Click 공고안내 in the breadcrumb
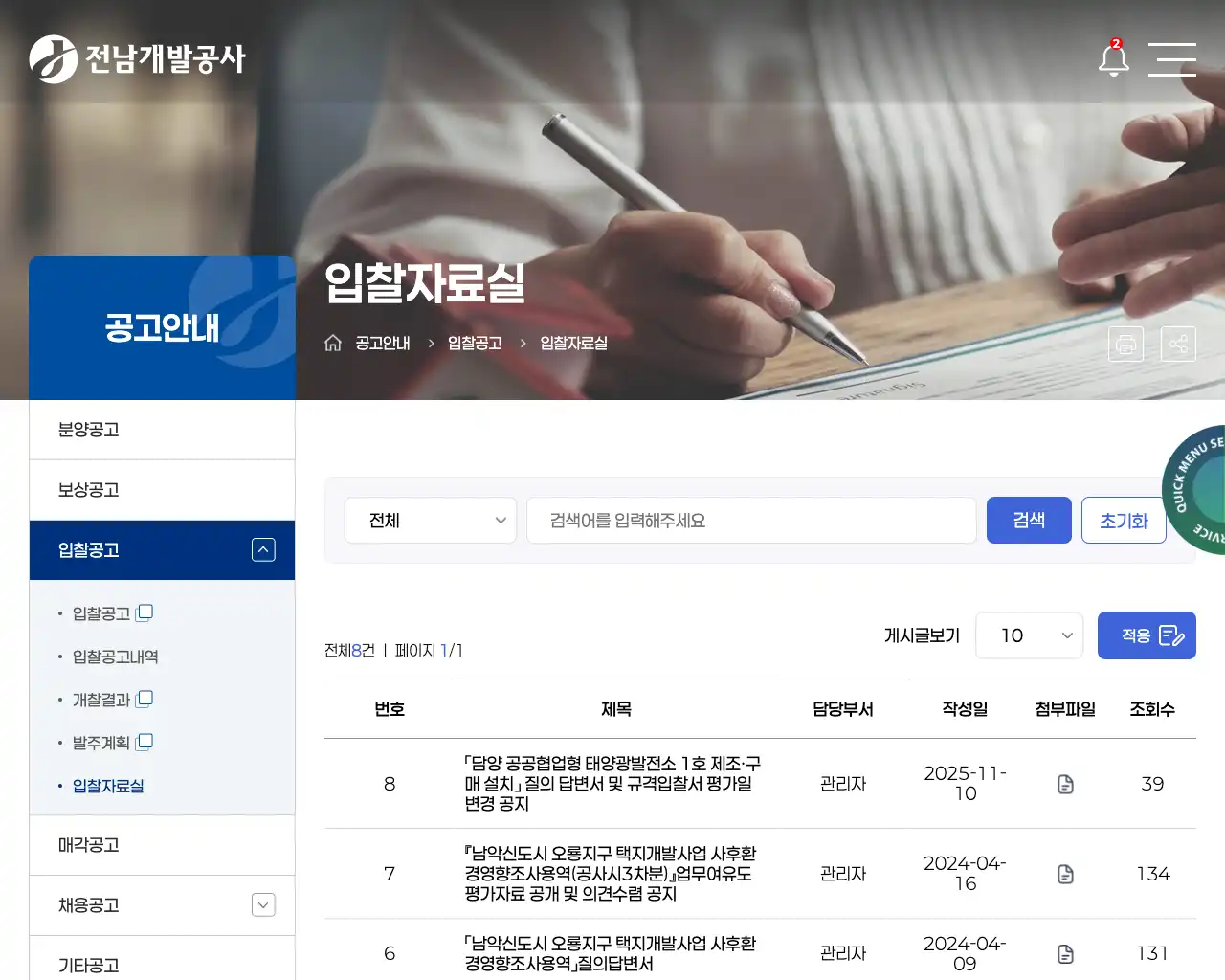 tap(383, 343)
